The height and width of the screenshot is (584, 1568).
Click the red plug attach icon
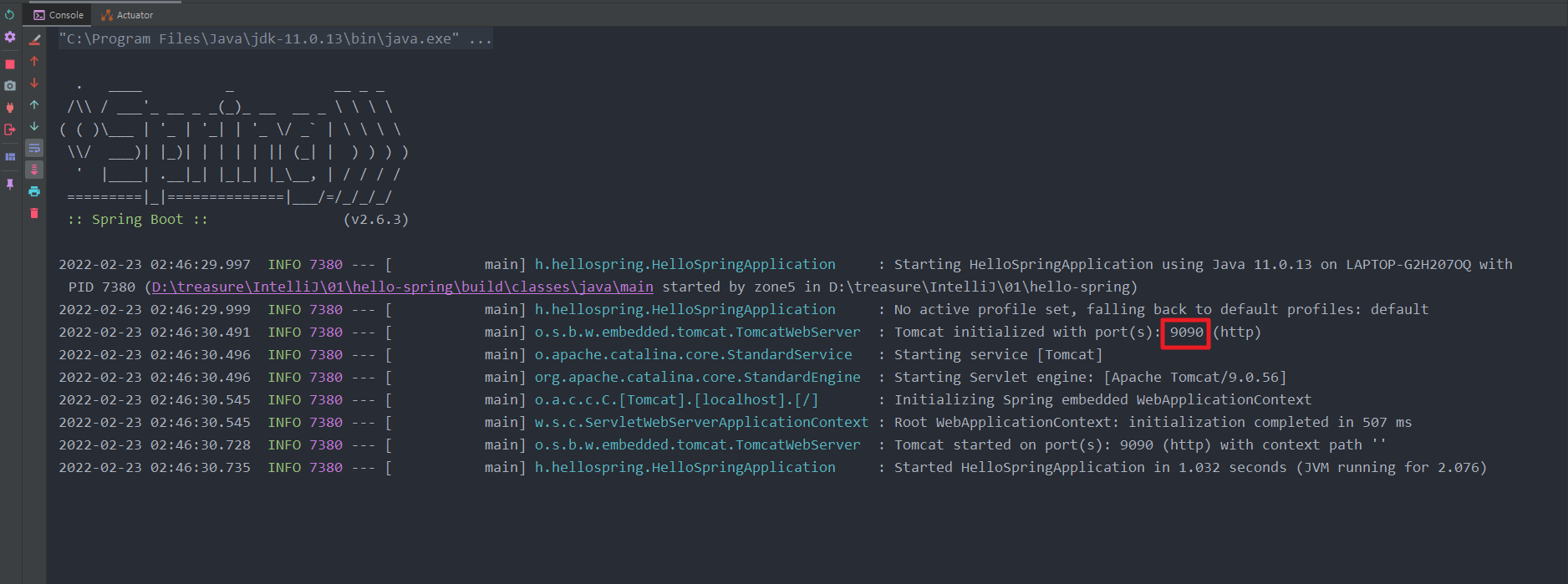click(10, 108)
